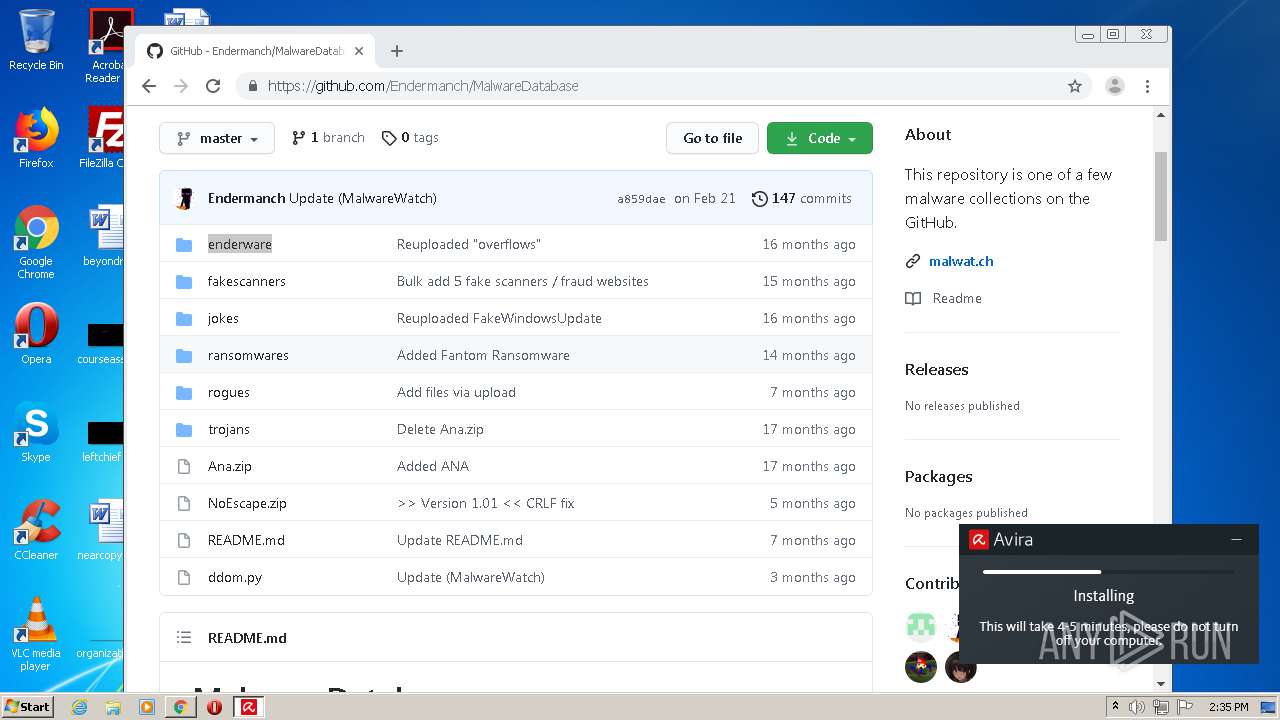Screen dimensions: 1280x720
Task: Reload the GitHub page
Action: coord(213,86)
